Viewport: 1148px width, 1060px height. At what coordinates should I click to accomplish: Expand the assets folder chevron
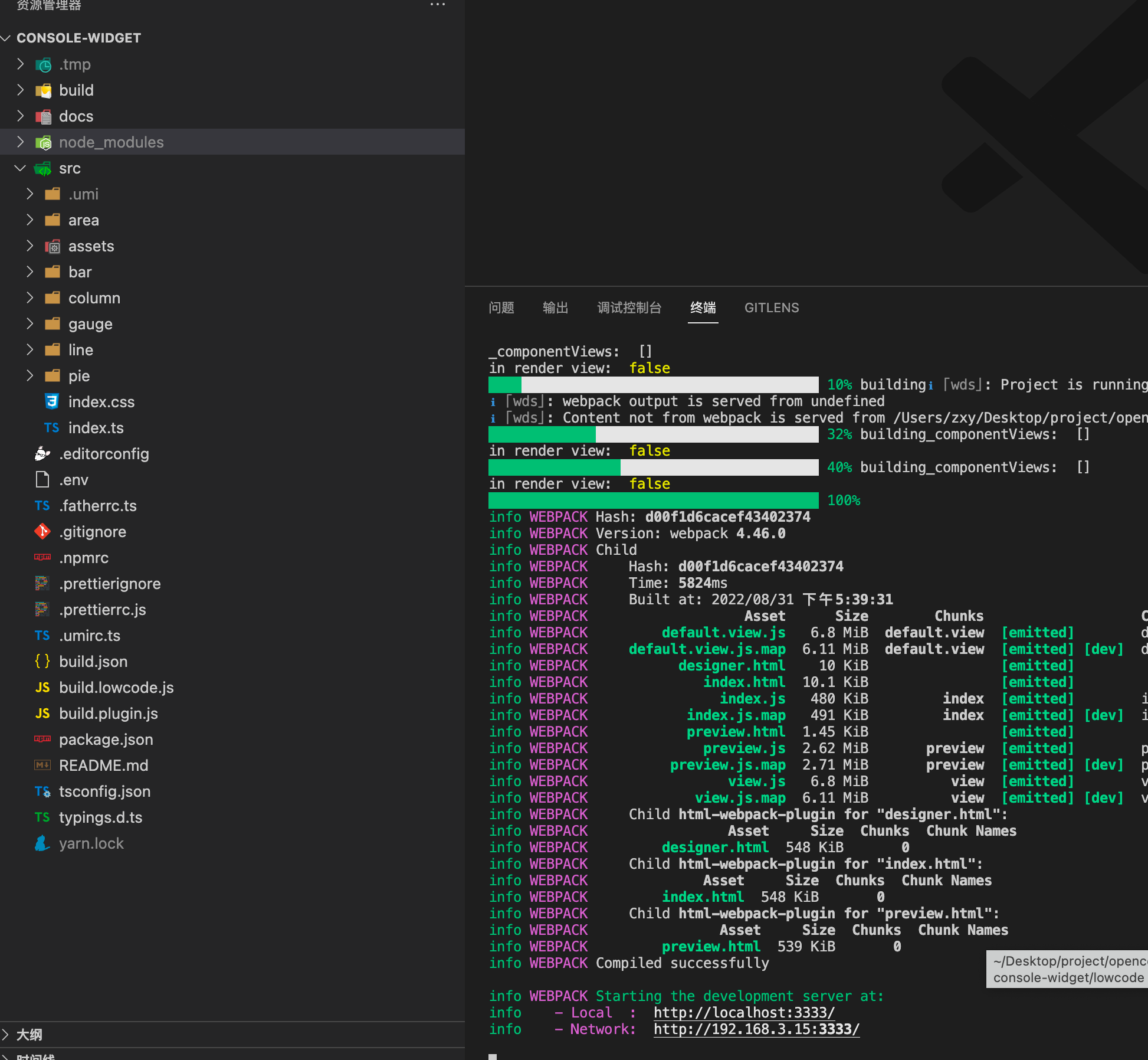point(30,246)
